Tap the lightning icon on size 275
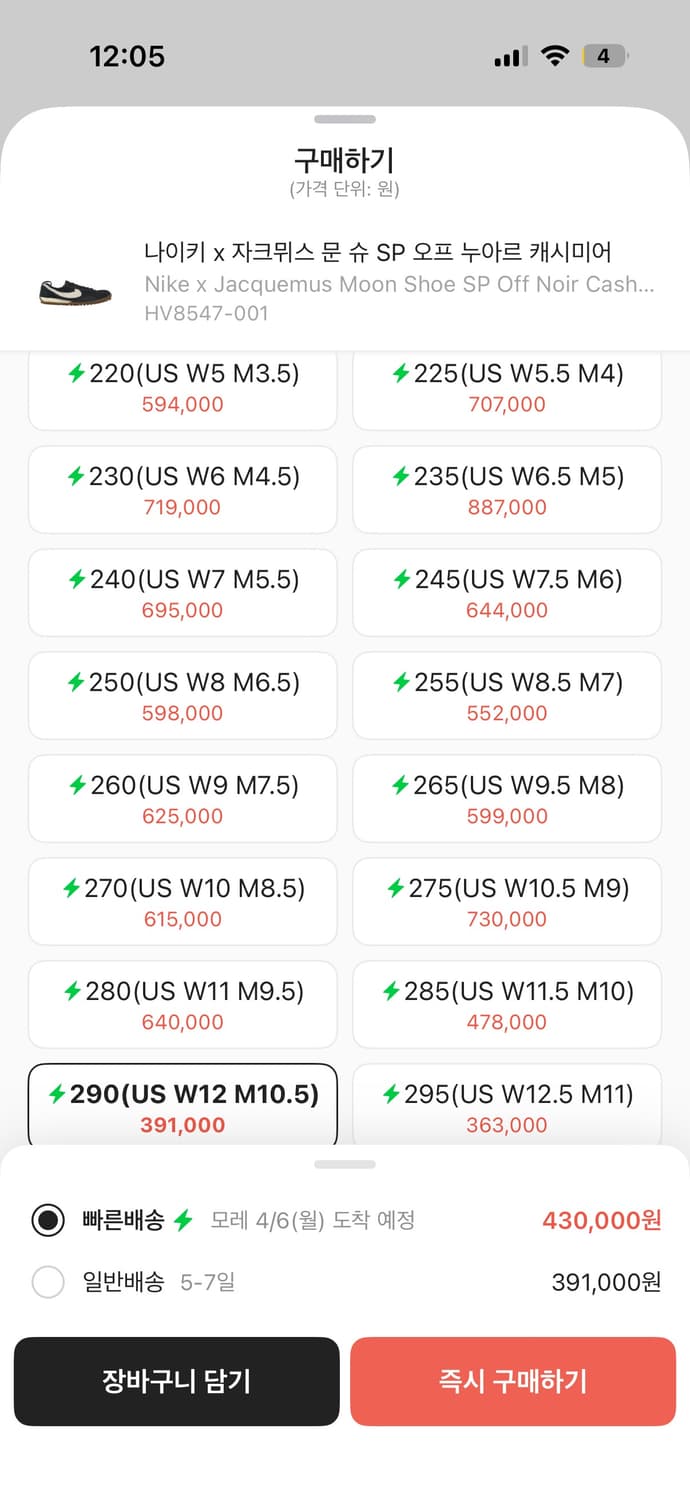The image size is (690, 1500). click(x=396, y=888)
